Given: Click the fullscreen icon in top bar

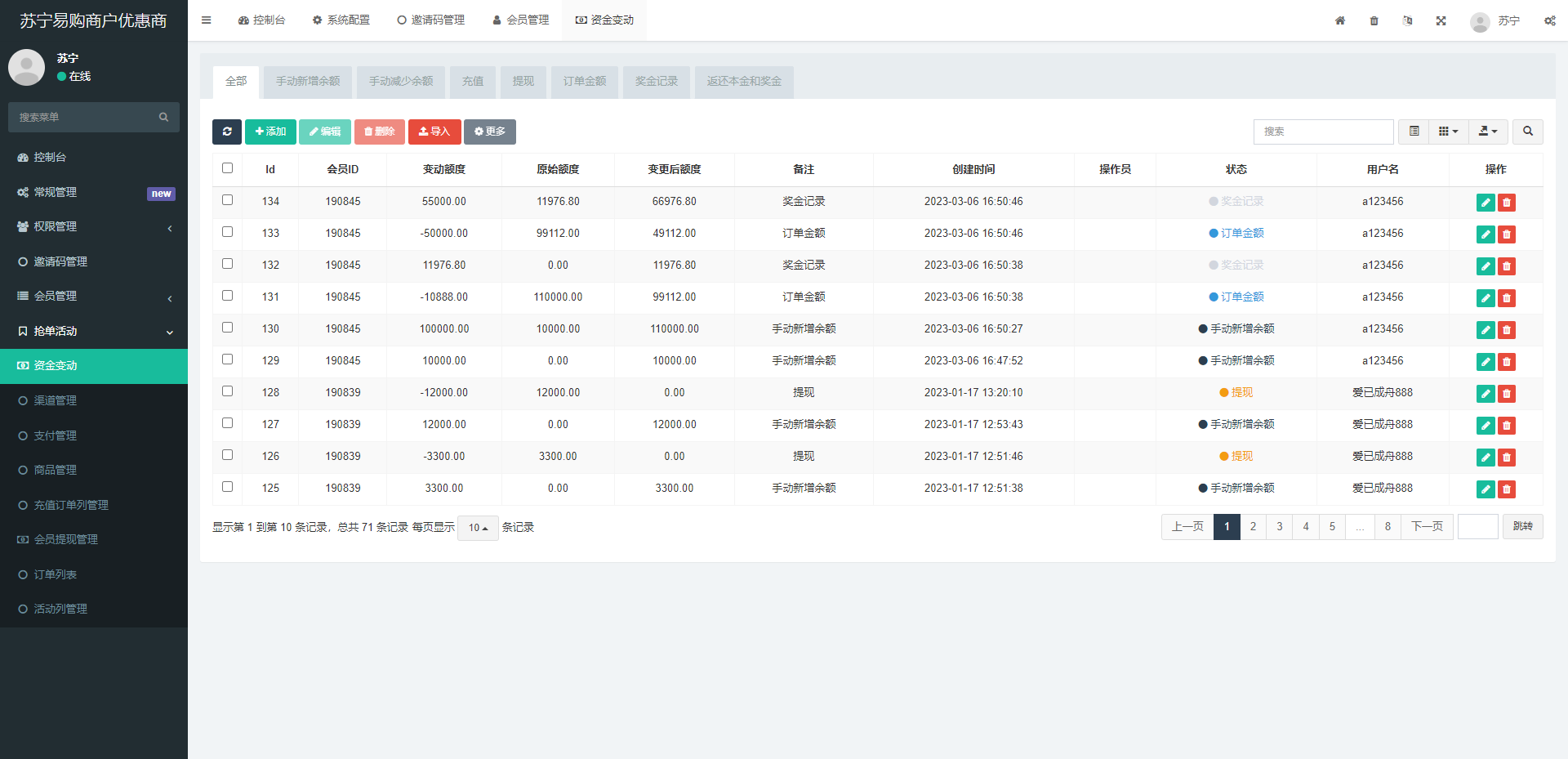Looking at the screenshot, I should pyautogui.click(x=1441, y=20).
